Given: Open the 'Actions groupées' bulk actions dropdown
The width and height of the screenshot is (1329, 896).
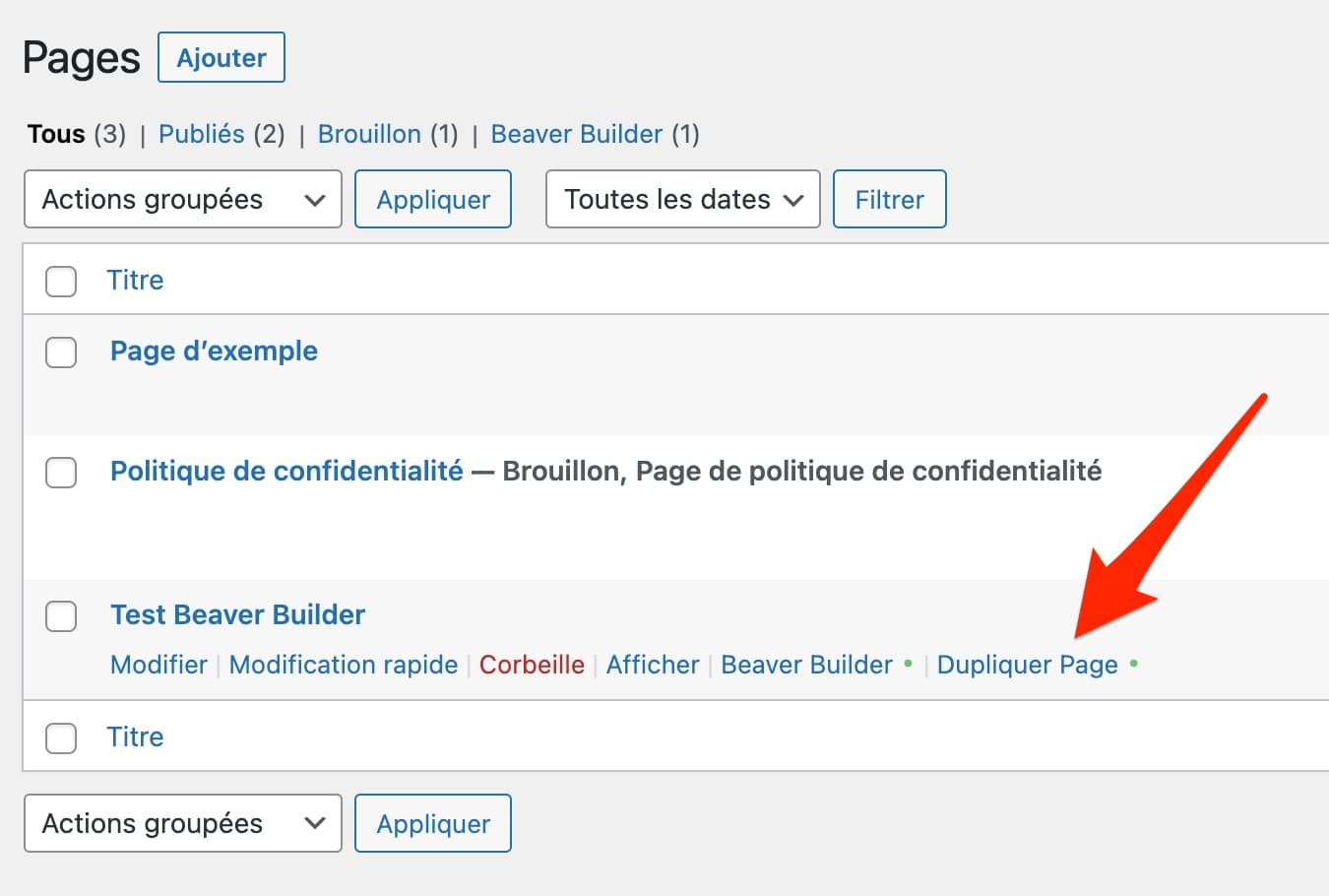Looking at the screenshot, I should [x=182, y=199].
